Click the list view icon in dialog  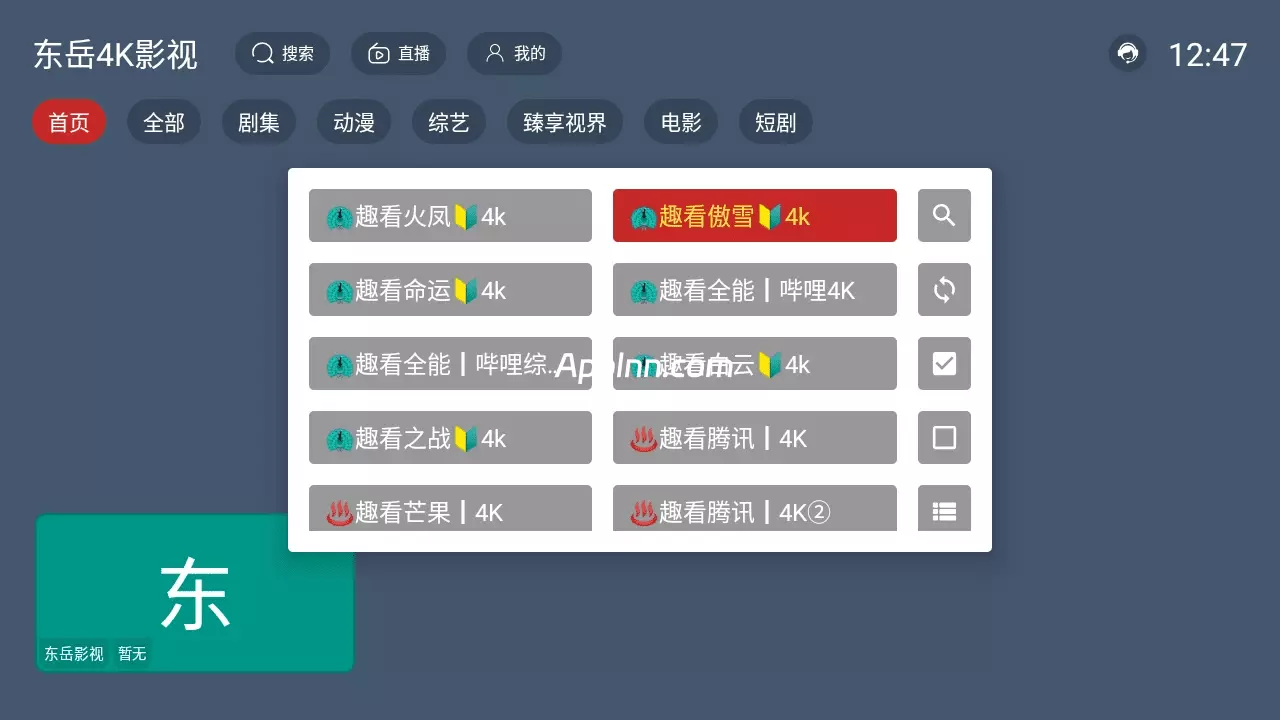tap(944, 509)
